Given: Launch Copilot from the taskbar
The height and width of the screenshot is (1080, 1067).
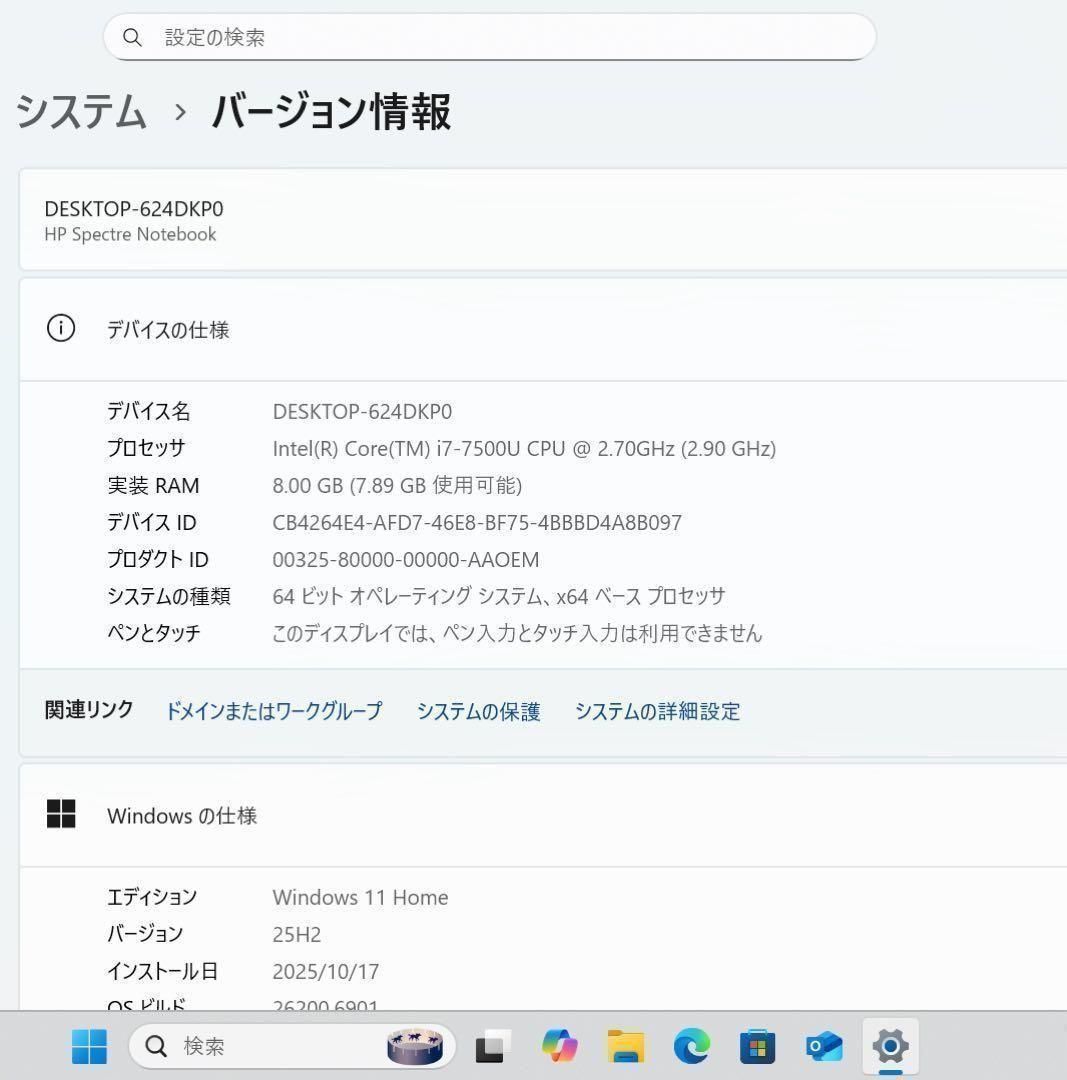Looking at the screenshot, I should 557,1046.
